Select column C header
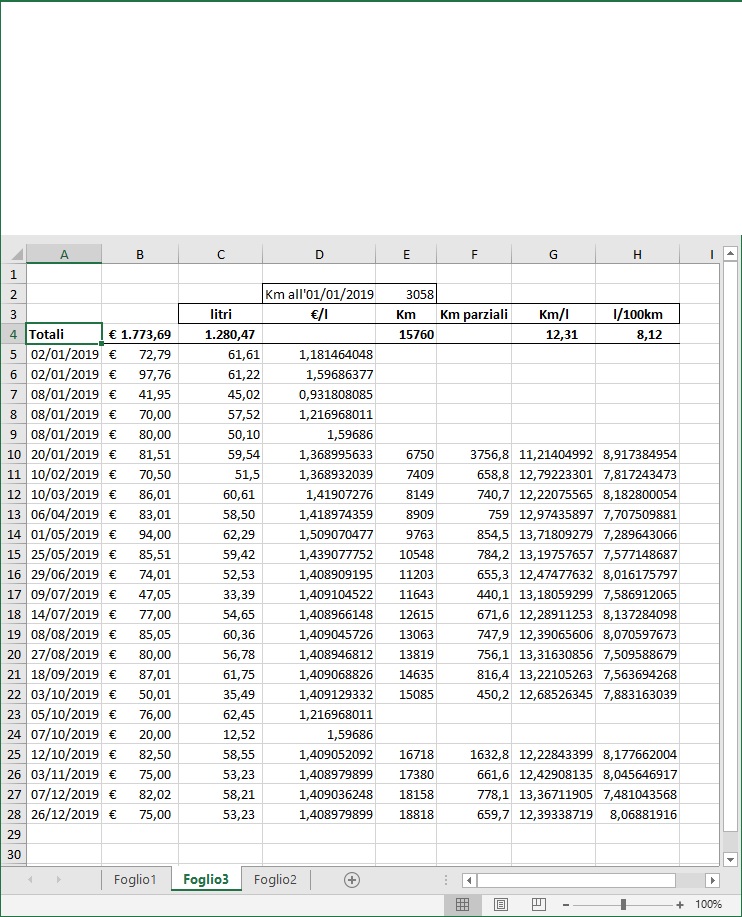 (x=220, y=254)
